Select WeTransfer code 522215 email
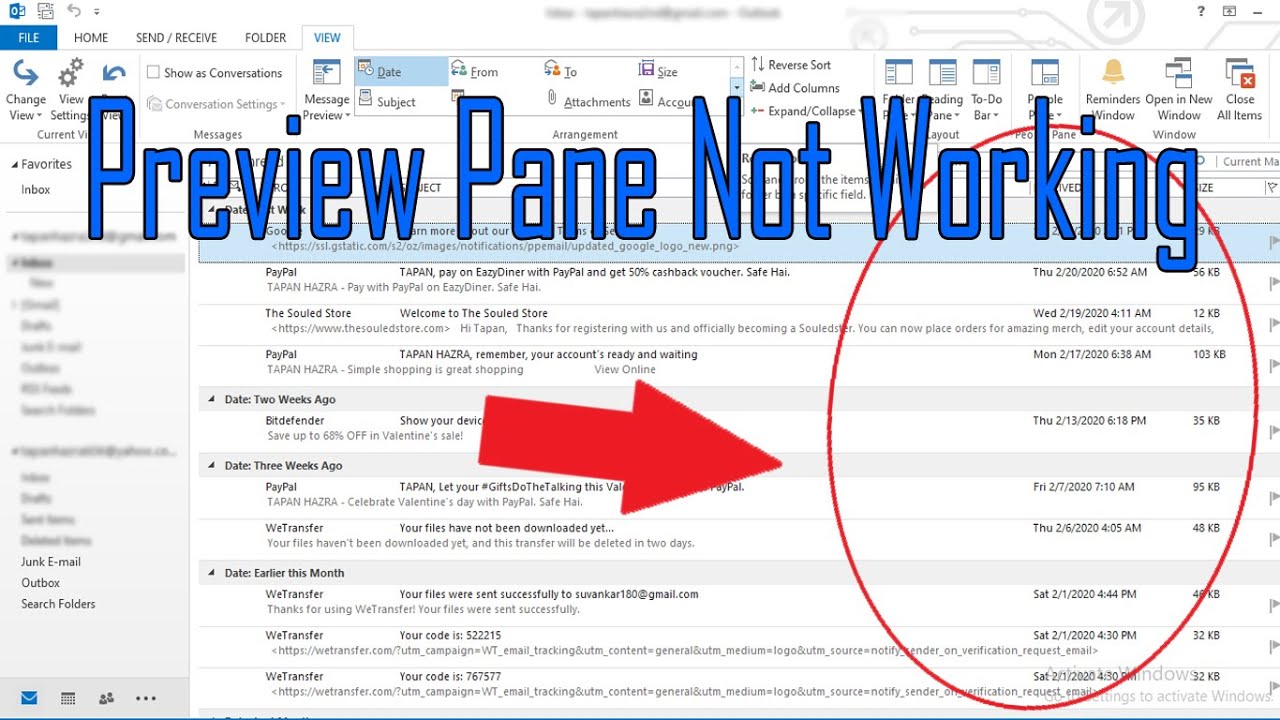Image resolution: width=1280 pixels, height=720 pixels. [x=729, y=642]
